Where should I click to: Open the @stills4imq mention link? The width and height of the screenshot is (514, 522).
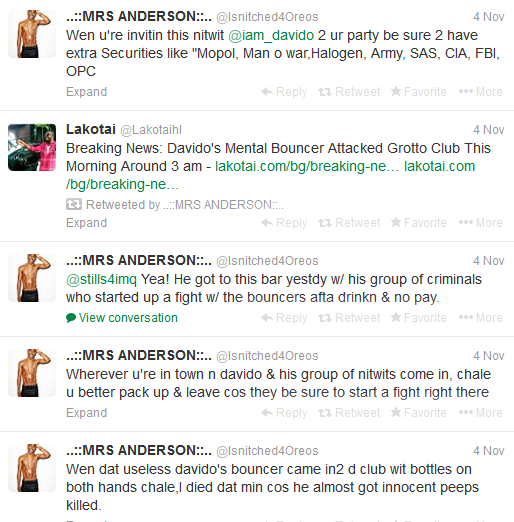[101, 279]
